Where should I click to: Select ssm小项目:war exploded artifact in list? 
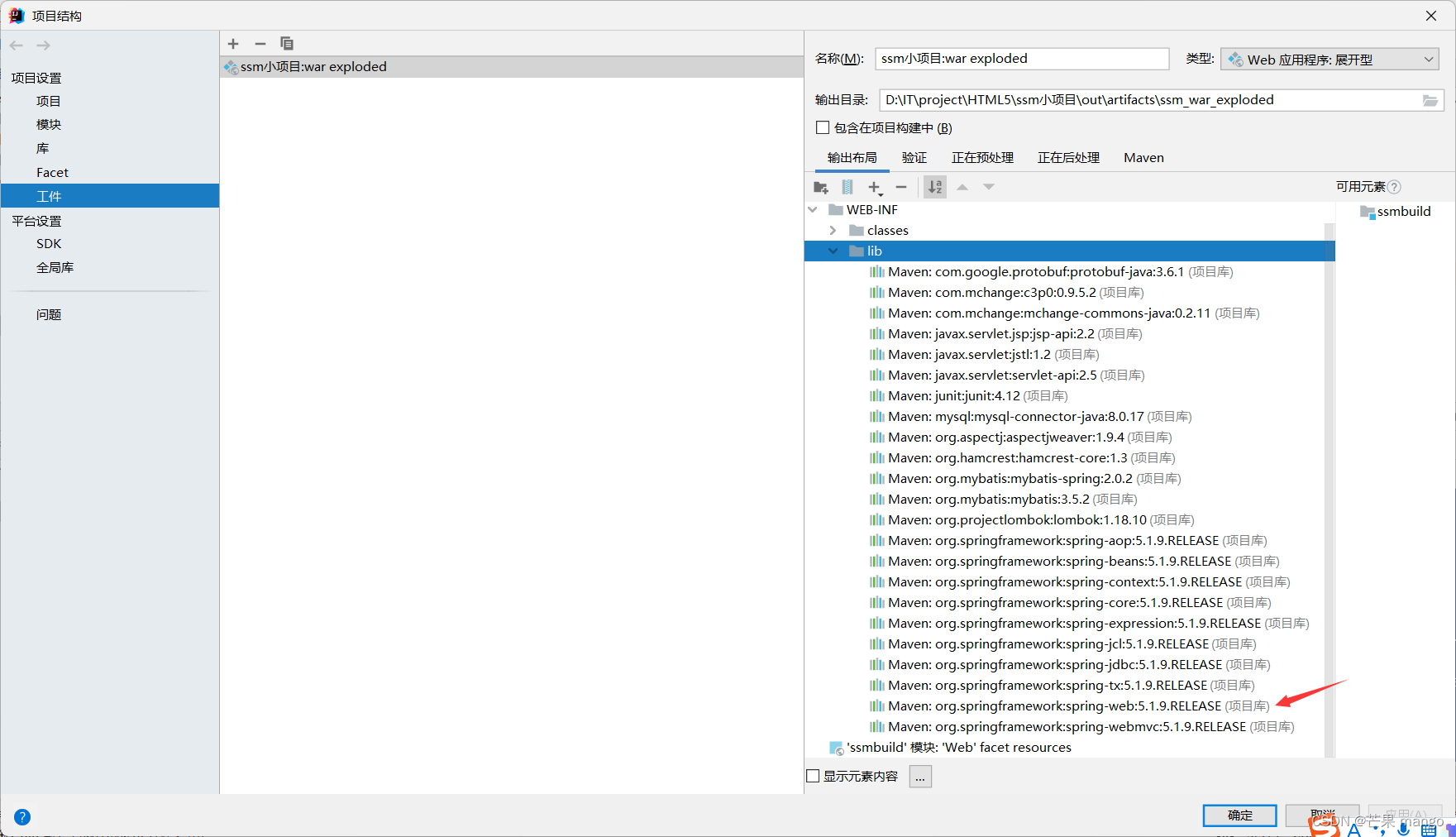[512, 67]
